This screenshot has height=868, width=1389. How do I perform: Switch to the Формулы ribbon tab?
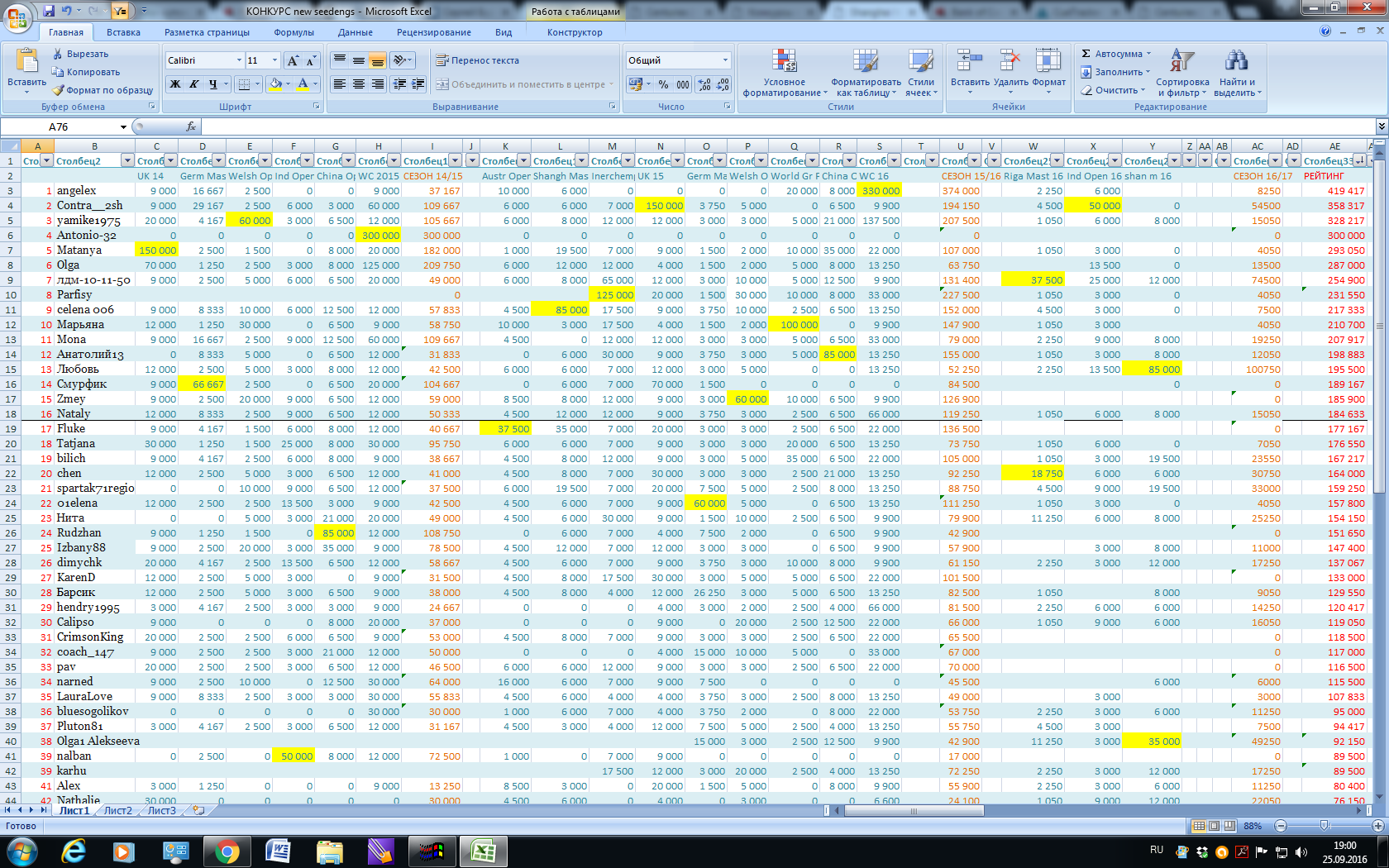tap(294, 32)
